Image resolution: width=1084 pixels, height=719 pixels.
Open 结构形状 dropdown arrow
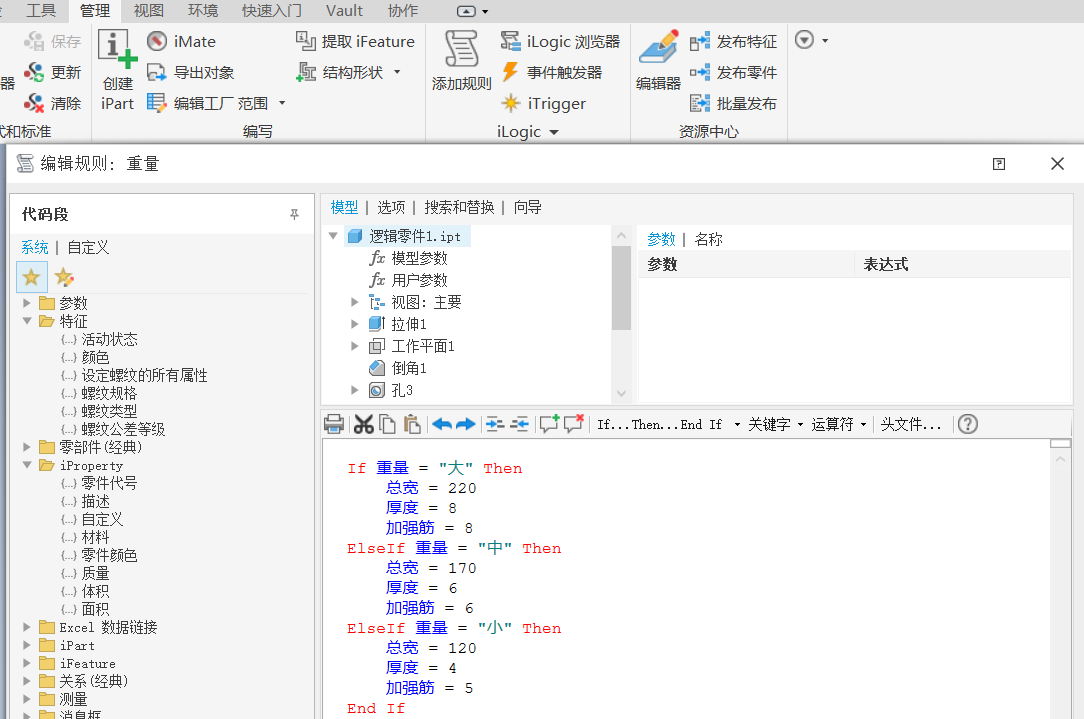tap(397, 72)
